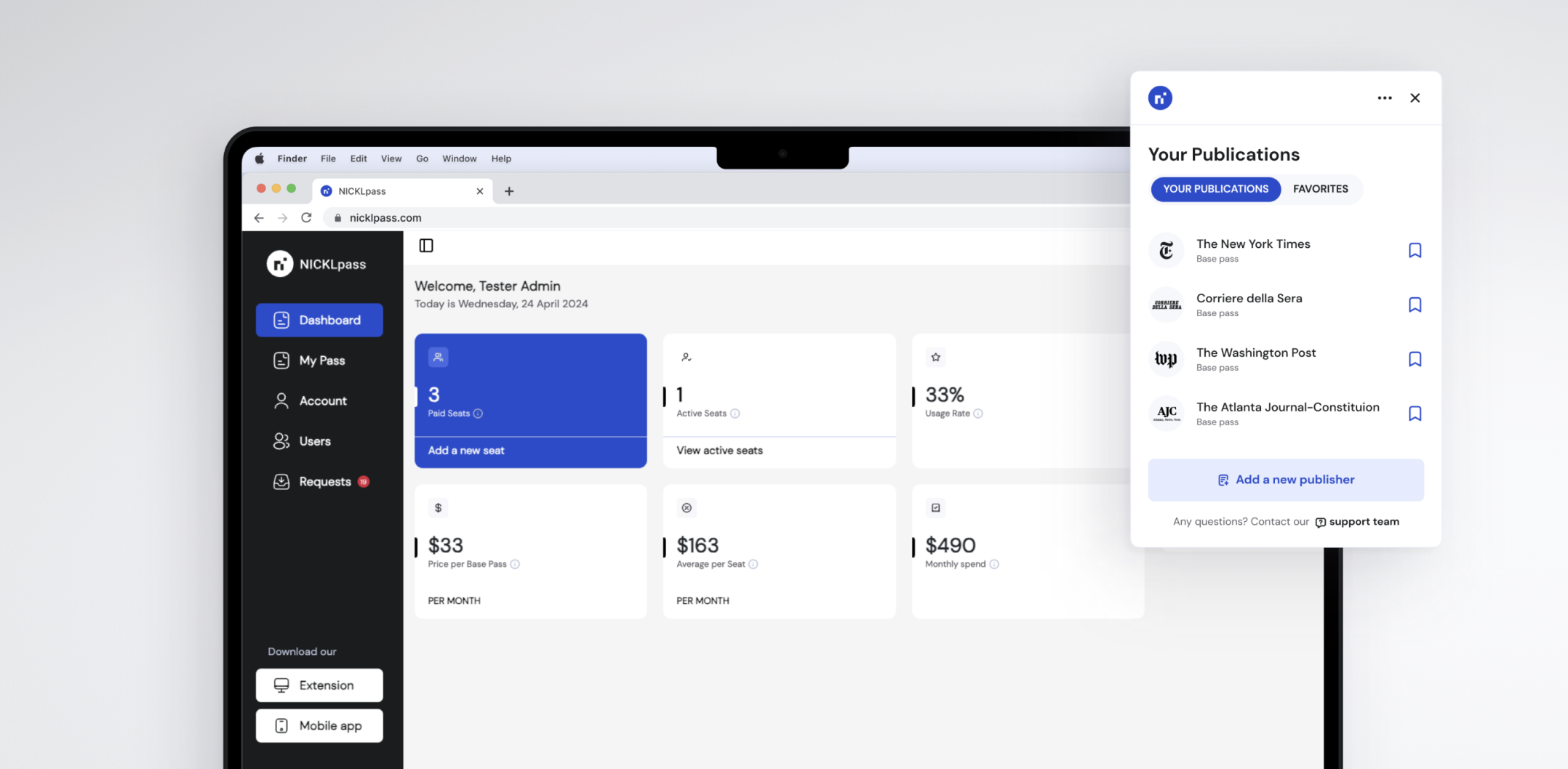1568x769 pixels.
Task: Click The New York Times logo
Action: (1167, 251)
